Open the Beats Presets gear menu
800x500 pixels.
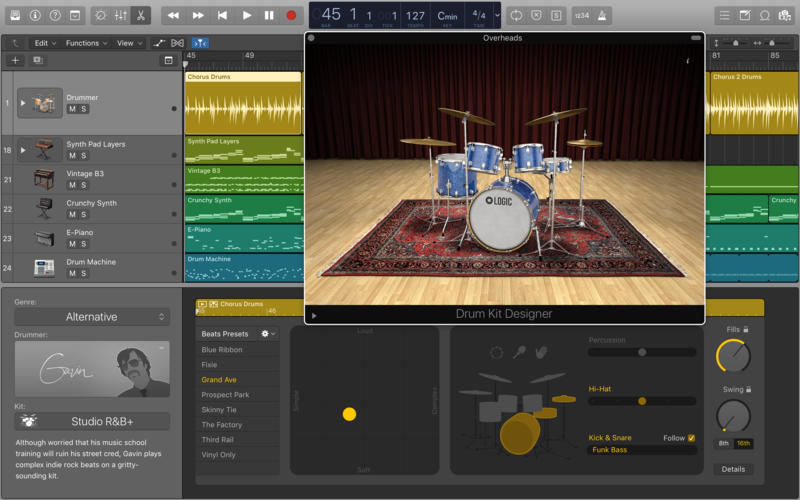click(x=266, y=334)
